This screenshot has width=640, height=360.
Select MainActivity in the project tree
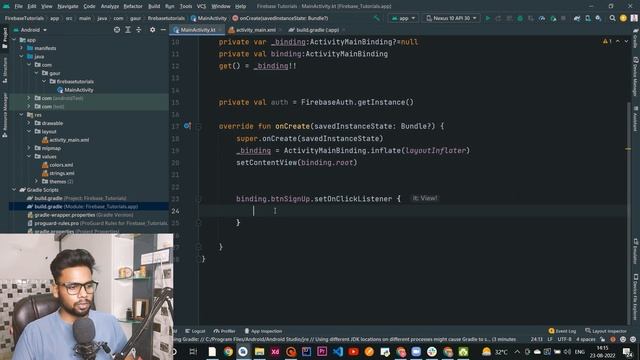coord(76,90)
